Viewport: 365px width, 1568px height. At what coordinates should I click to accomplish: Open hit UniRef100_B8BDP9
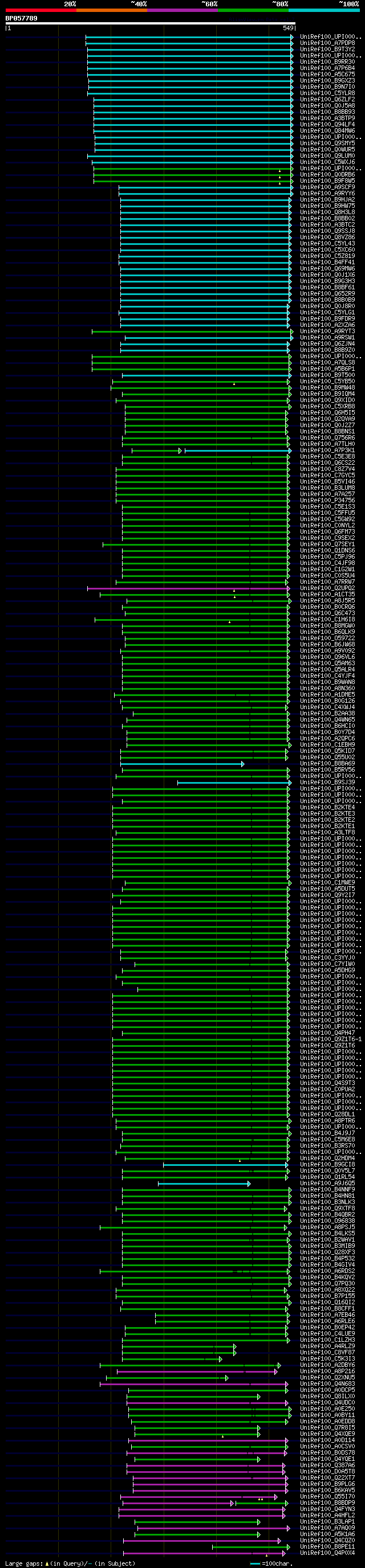[x=327, y=1503]
